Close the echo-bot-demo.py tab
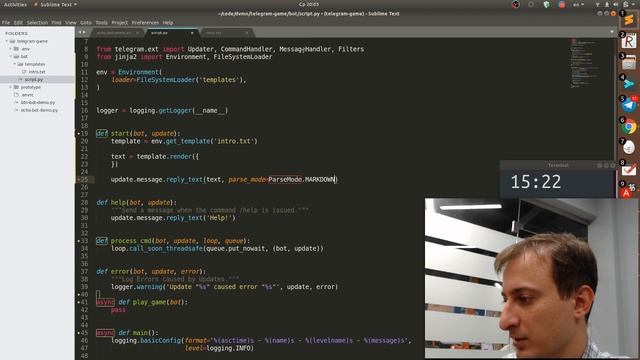640x360 pixels. (x=137, y=33)
